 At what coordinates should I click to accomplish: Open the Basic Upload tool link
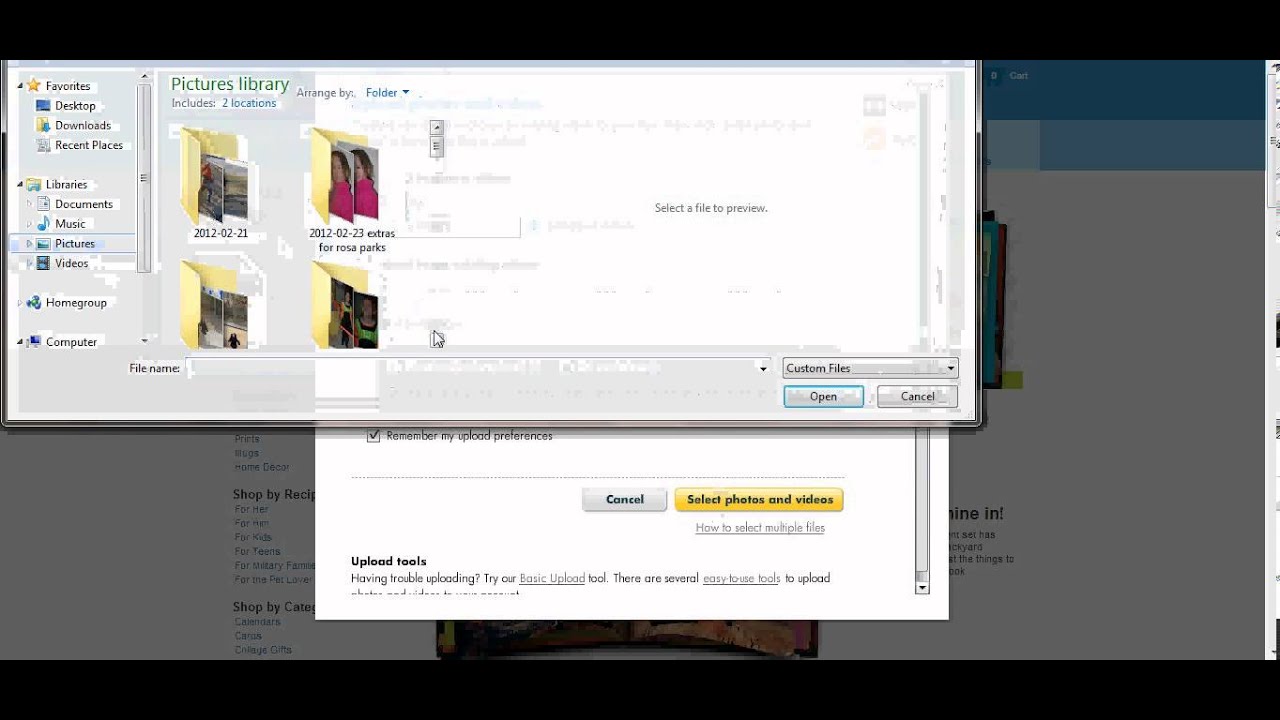pyautogui.click(x=552, y=579)
